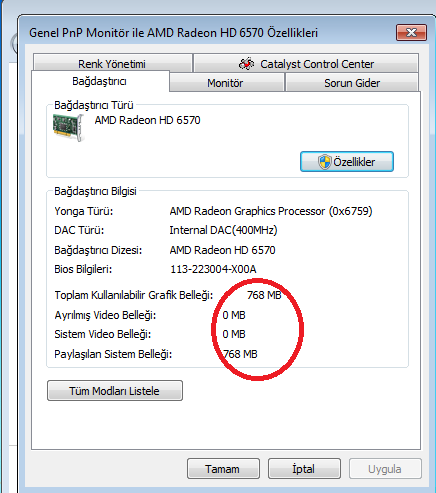Select BIOS value 113-223004-X00A

click(x=213, y=269)
